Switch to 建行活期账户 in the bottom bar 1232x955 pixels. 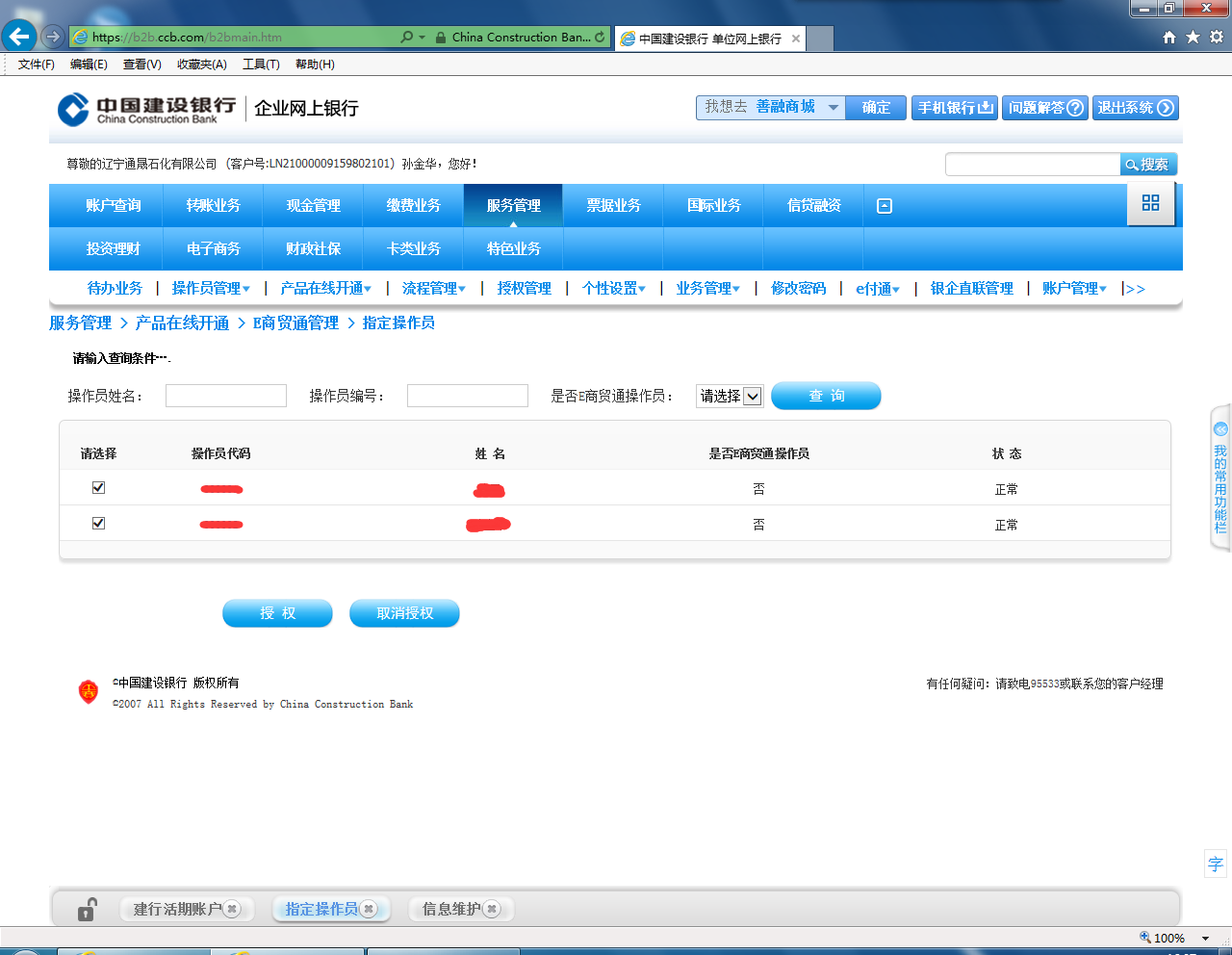point(177,909)
